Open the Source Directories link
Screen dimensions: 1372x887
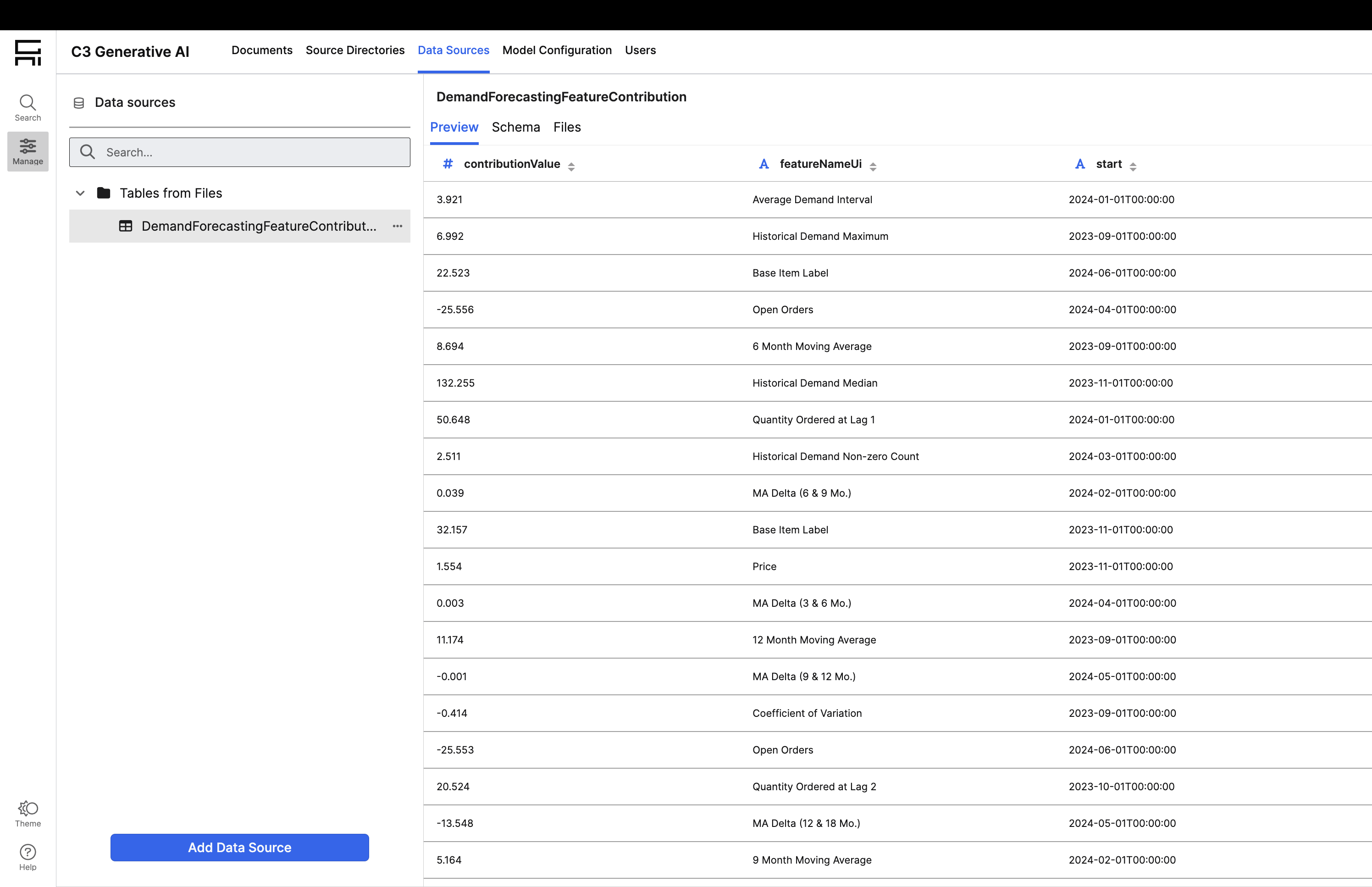tap(354, 50)
